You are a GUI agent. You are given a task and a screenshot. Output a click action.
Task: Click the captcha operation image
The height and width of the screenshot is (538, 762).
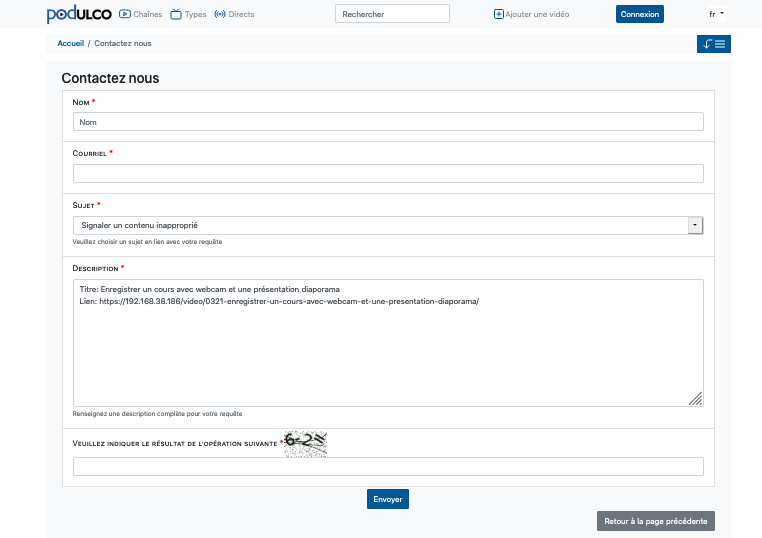(306, 444)
